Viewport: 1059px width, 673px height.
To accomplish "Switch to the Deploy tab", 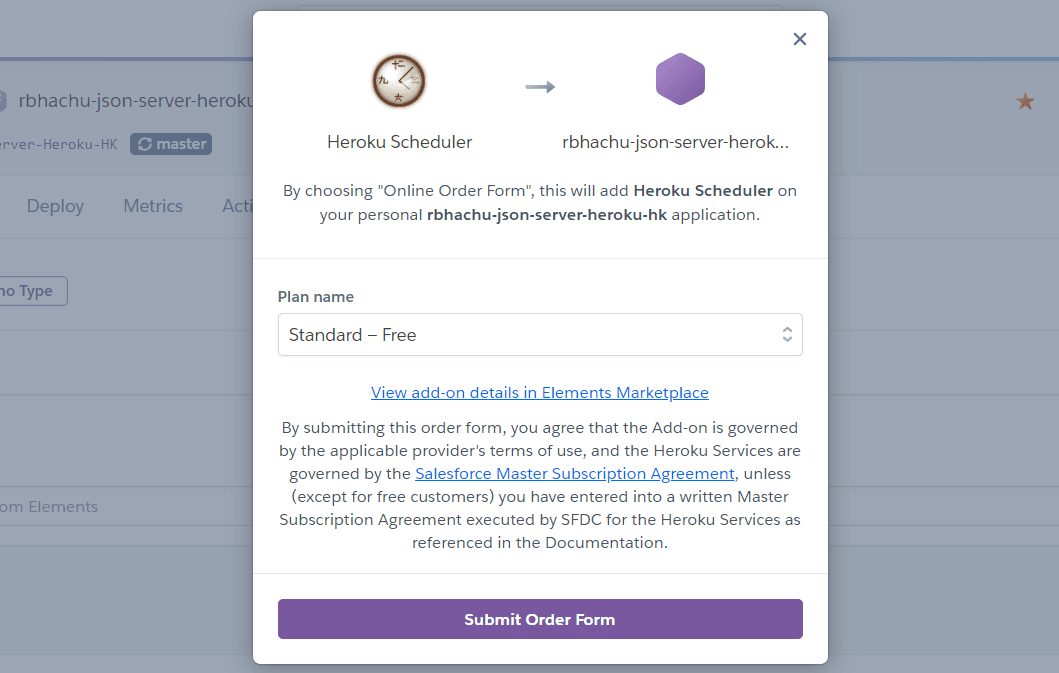I will point(55,206).
